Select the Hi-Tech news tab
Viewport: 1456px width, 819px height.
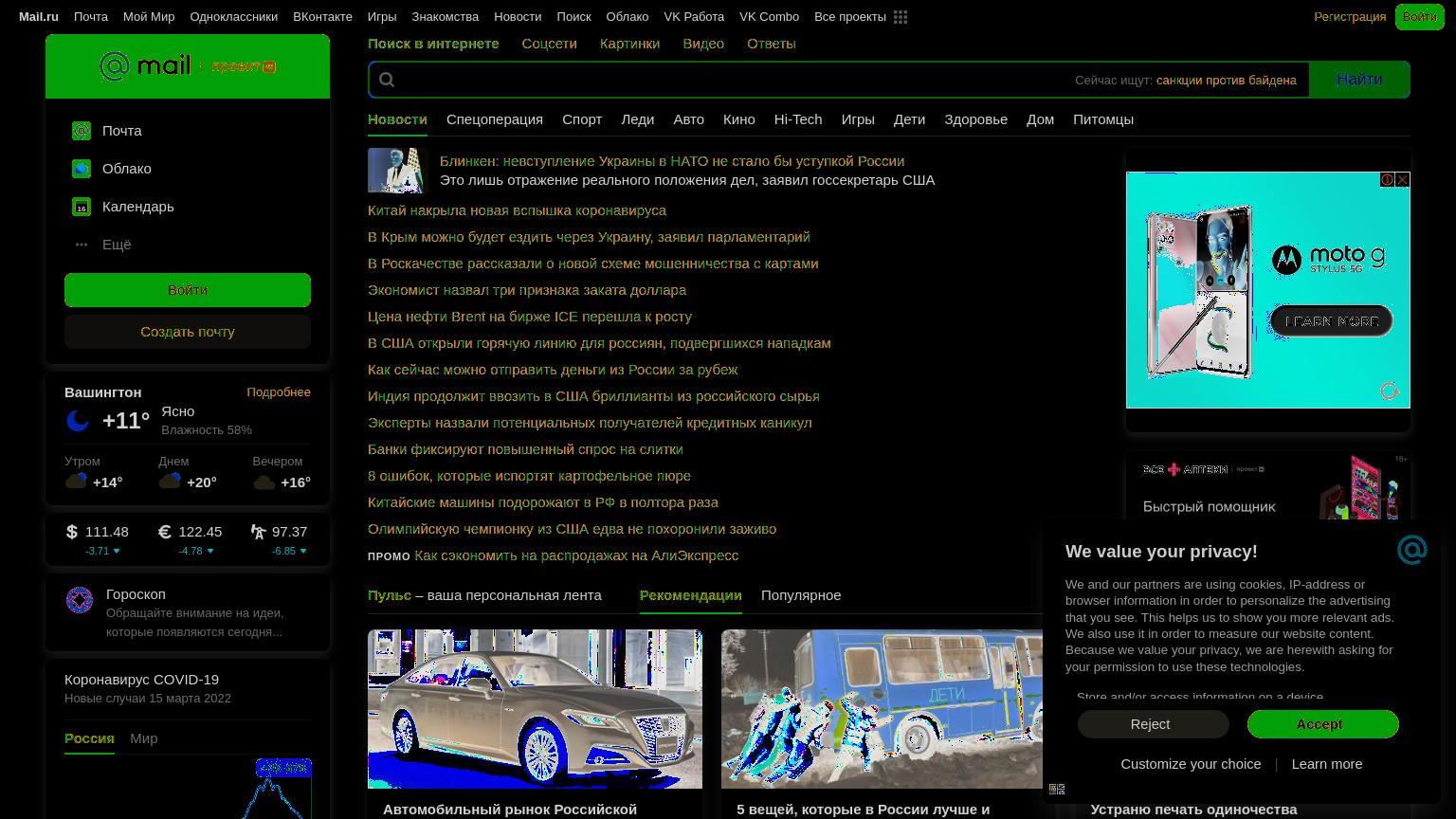tap(798, 119)
